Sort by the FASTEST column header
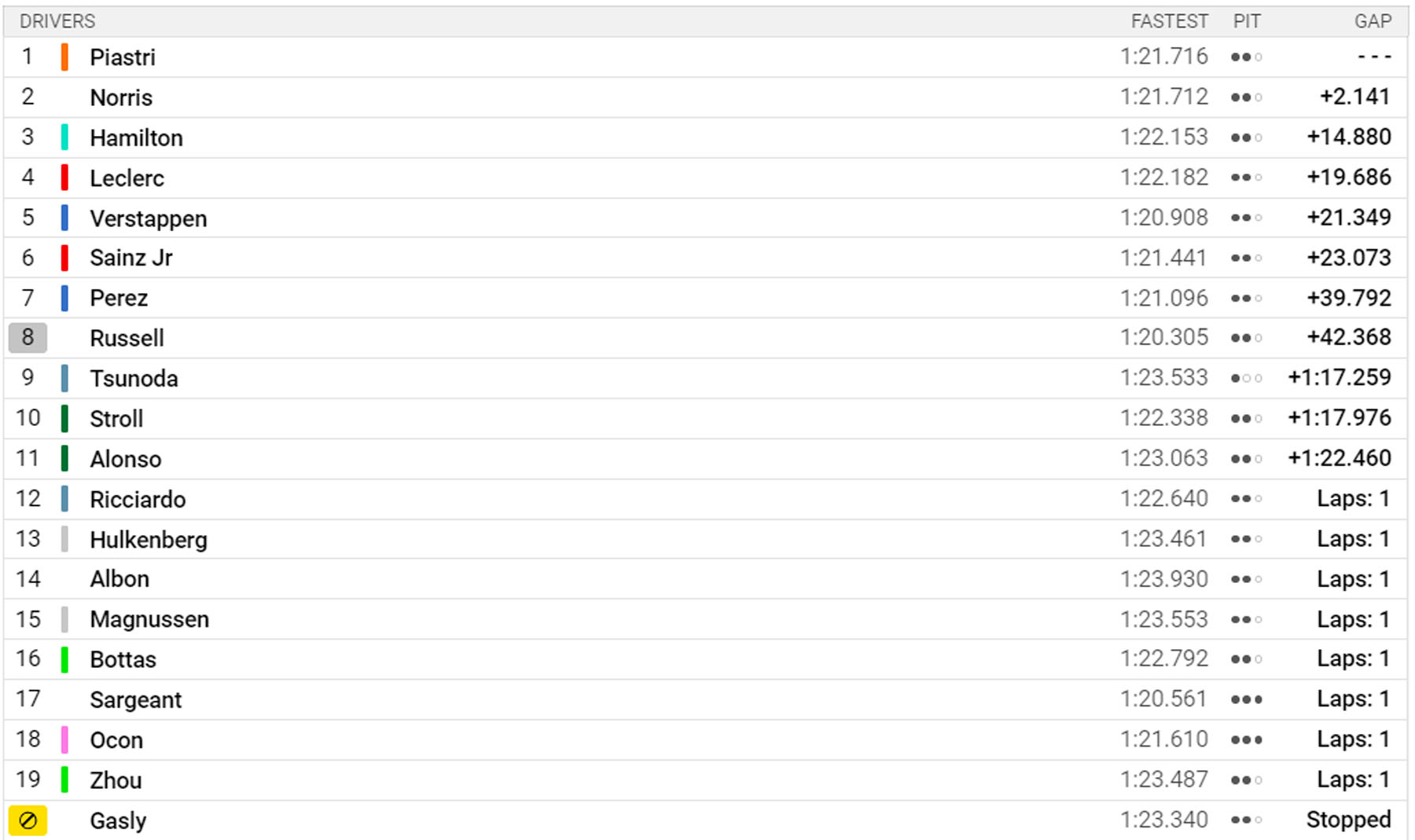 coord(1169,21)
